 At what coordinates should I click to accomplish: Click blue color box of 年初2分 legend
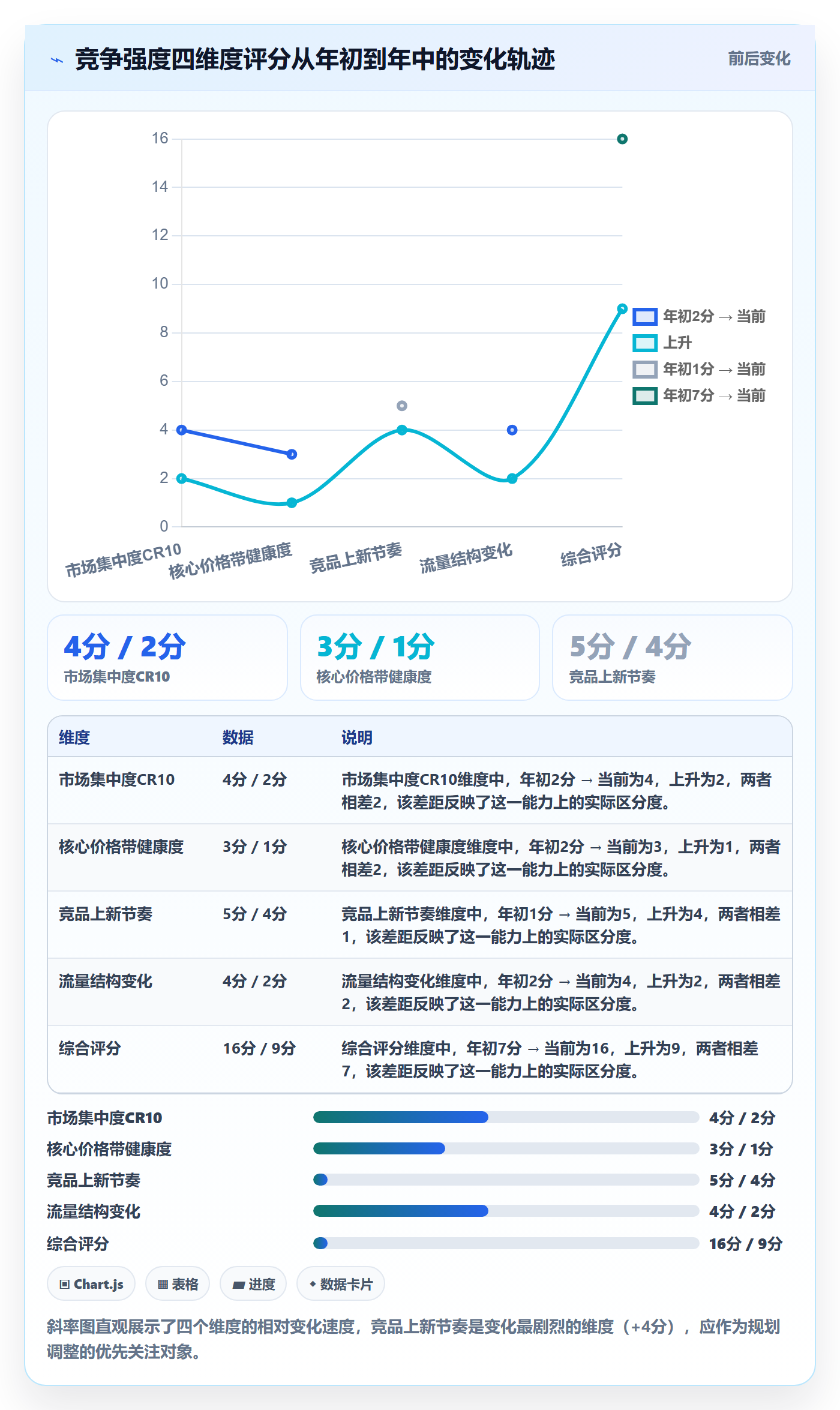[x=645, y=316]
